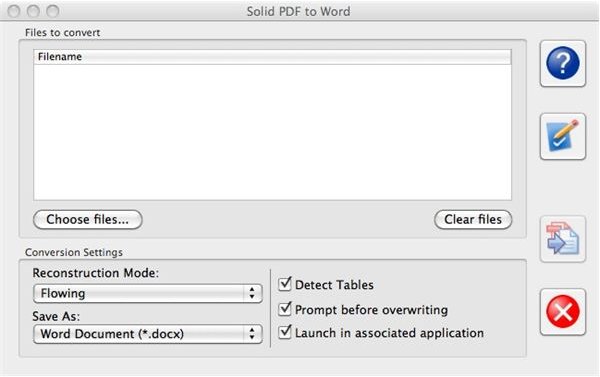Open help with the blue question mark icon
The height and width of the screenshot is (377, 600).
coord(562,64)
